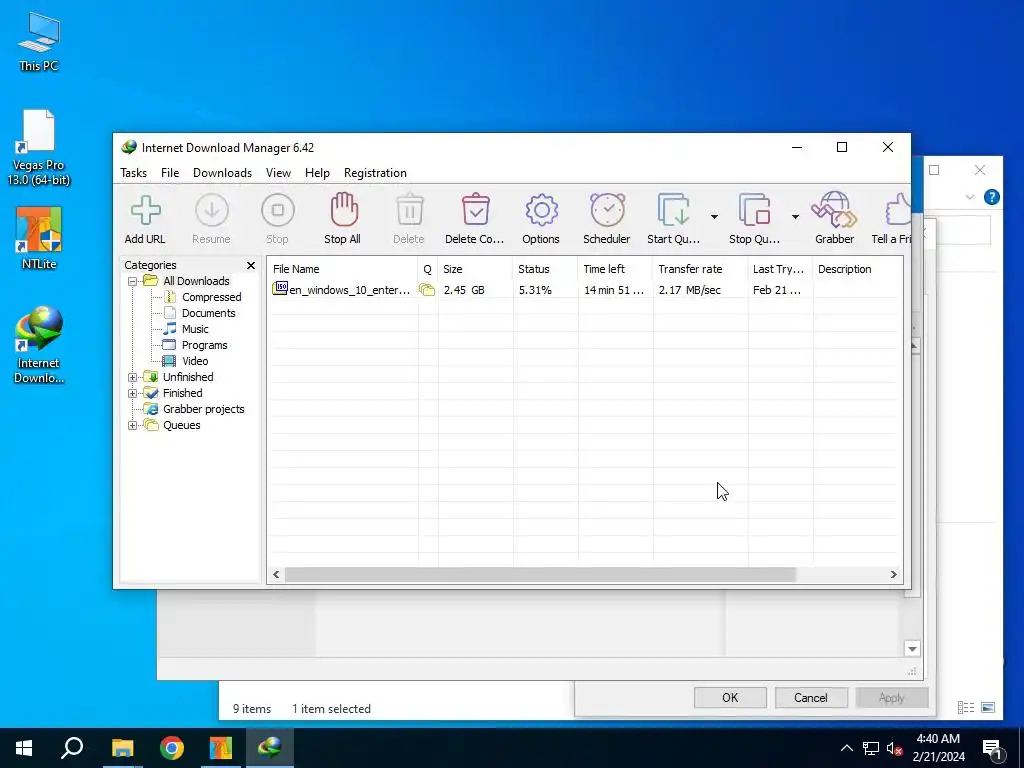Sort by Description column header

[857, 269]
